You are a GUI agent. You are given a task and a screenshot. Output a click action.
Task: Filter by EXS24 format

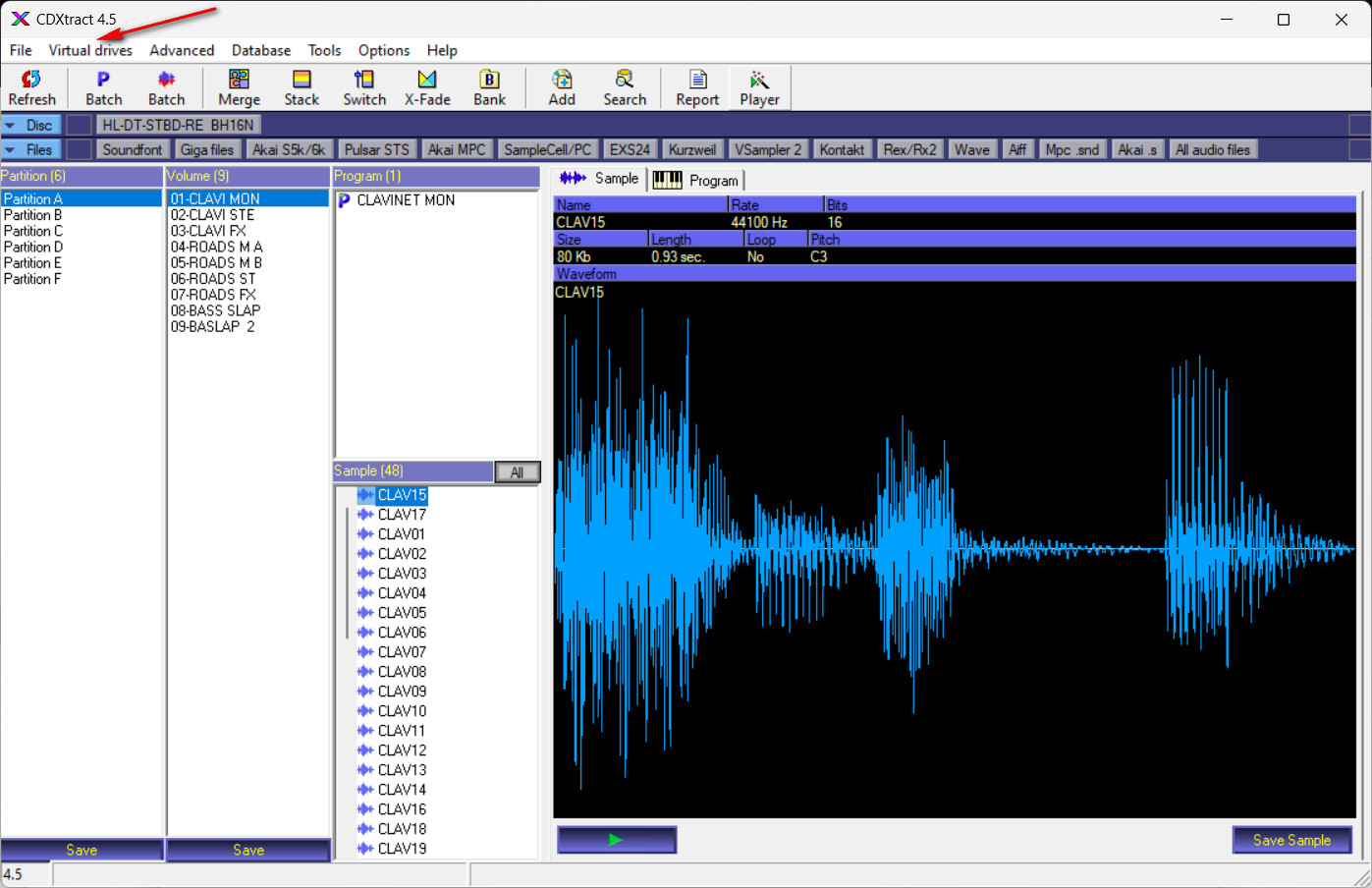630,149
